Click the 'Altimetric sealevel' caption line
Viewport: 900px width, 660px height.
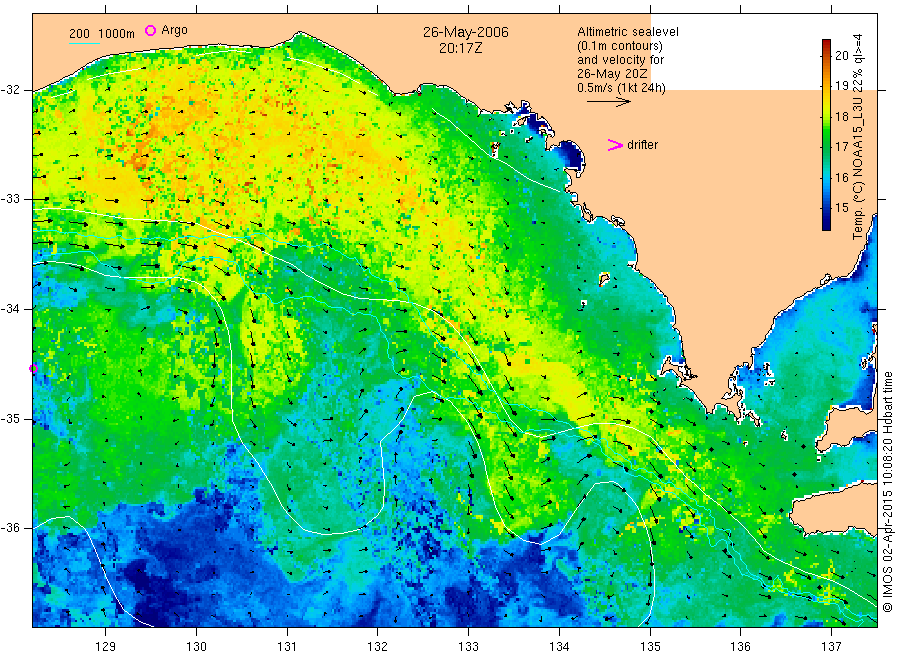[628, 32]
